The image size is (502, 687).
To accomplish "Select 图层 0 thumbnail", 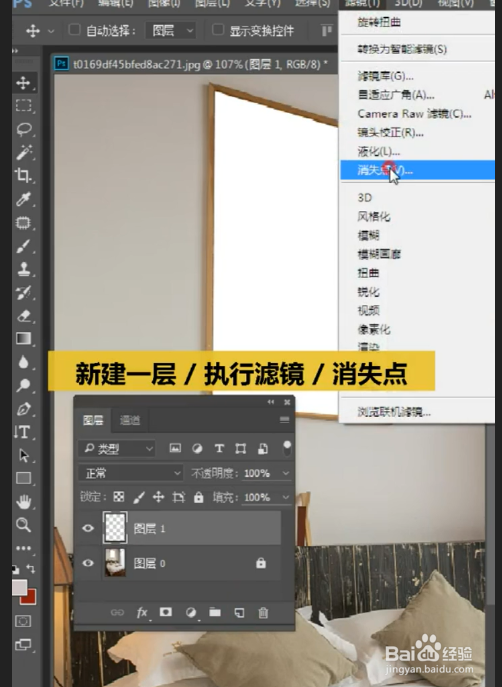I will point(115,563).
